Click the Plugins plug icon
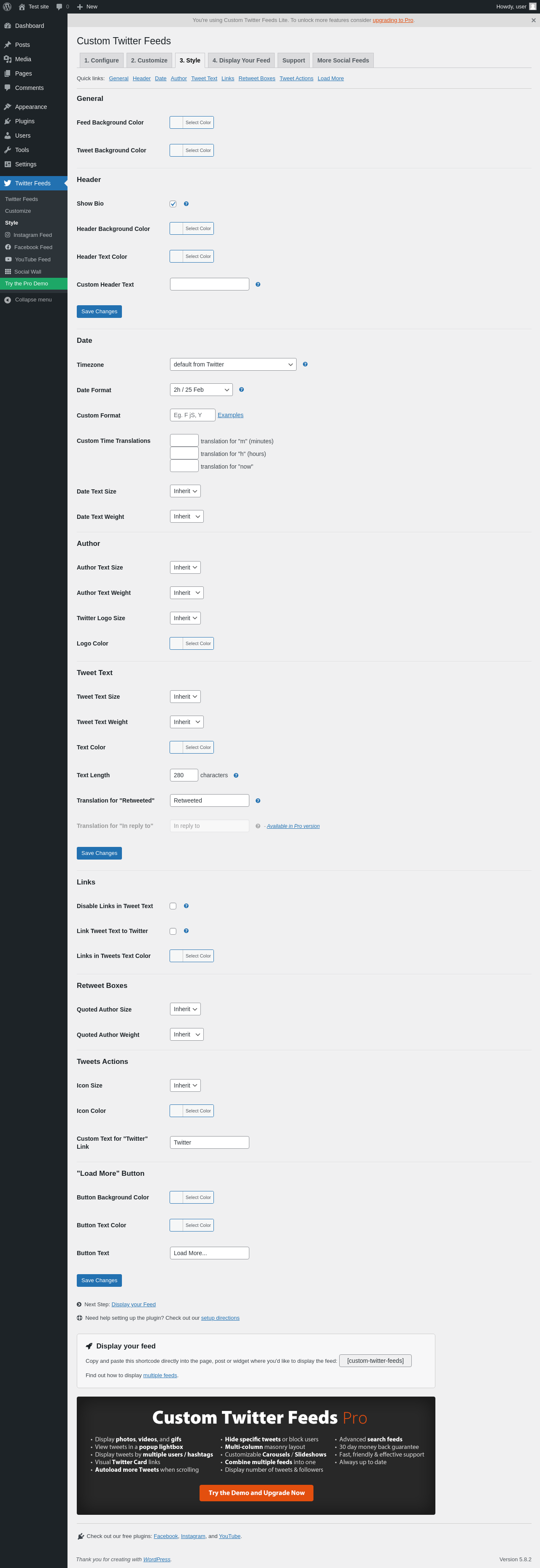The width and height of the screenshot is (540, 1568). click(x=8, y=121)
